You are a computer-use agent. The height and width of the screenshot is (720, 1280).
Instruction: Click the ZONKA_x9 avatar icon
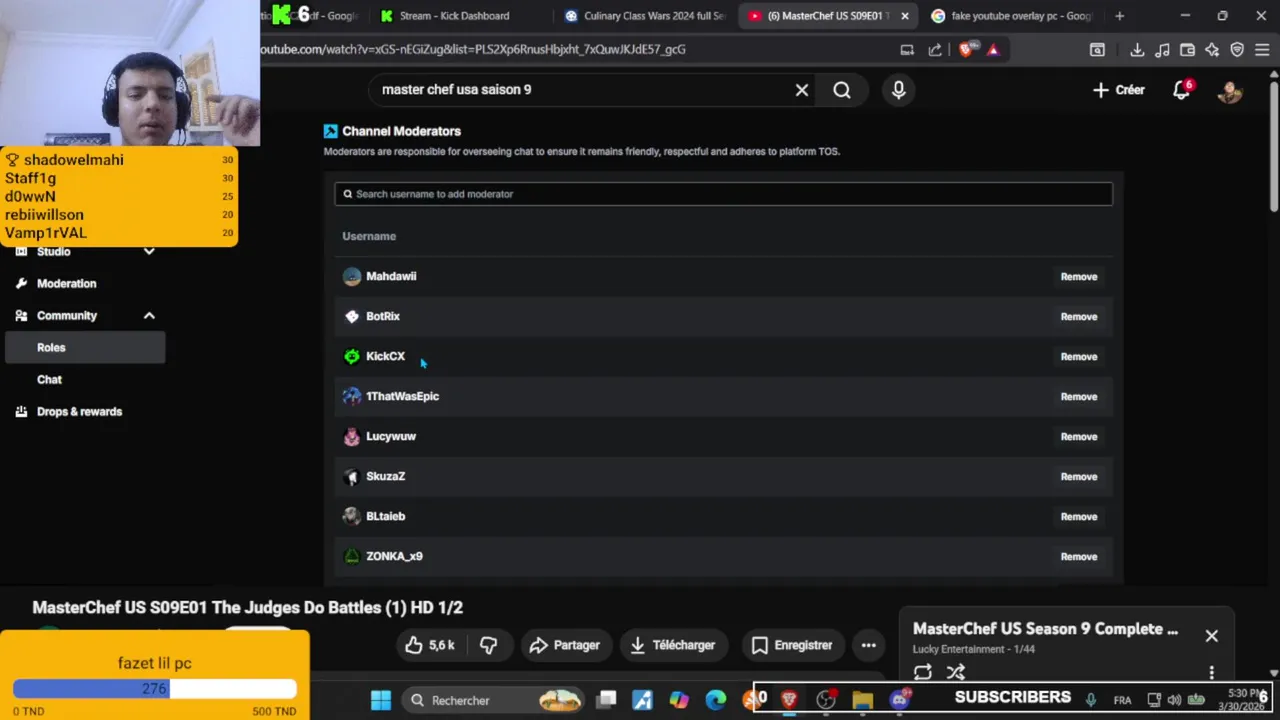[351, 557]
